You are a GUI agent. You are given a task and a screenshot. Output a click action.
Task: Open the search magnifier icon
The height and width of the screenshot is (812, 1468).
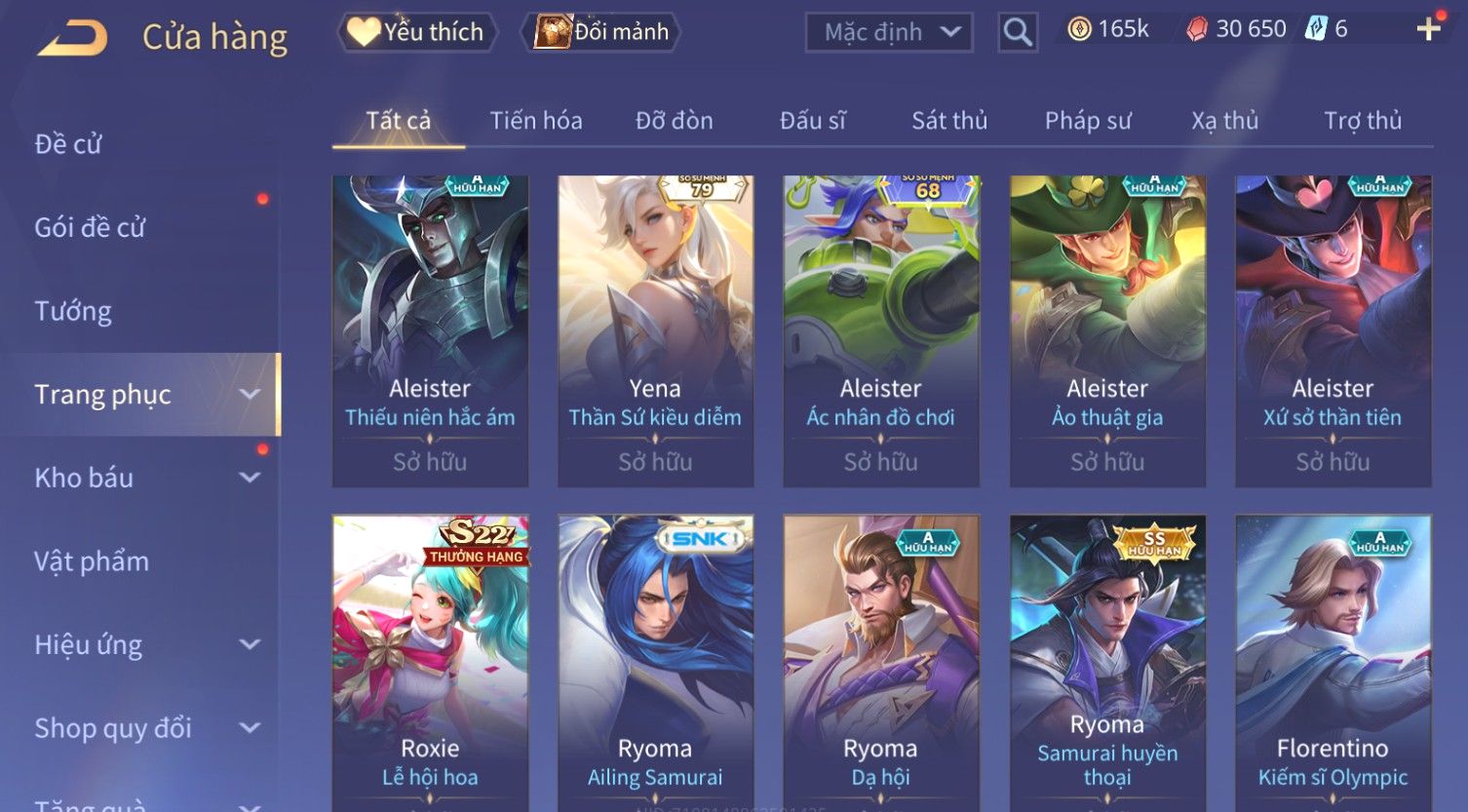[1018, 32]
